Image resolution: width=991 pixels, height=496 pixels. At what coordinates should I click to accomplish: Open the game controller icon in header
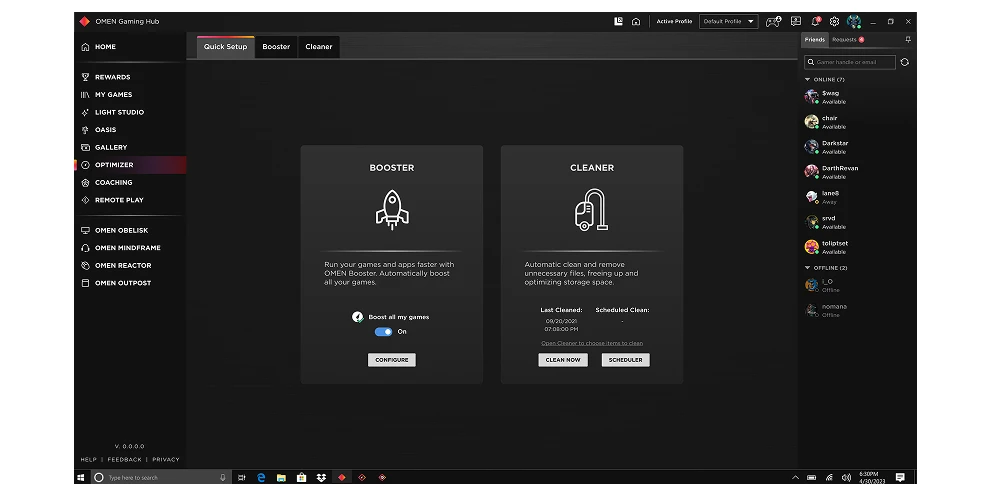[x=773, y=21]
